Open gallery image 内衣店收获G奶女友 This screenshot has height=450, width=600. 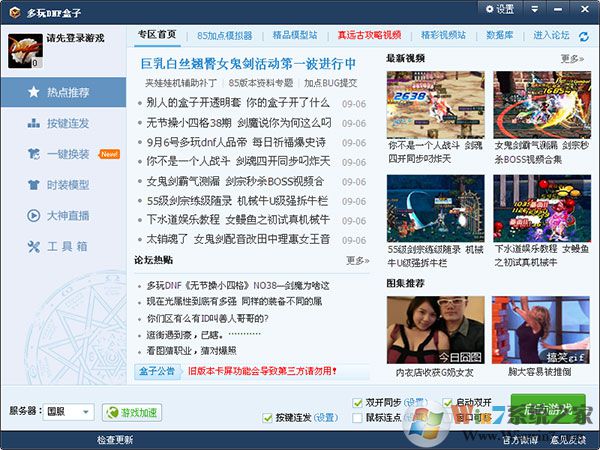pyautogui.click(x=435, y=330)
